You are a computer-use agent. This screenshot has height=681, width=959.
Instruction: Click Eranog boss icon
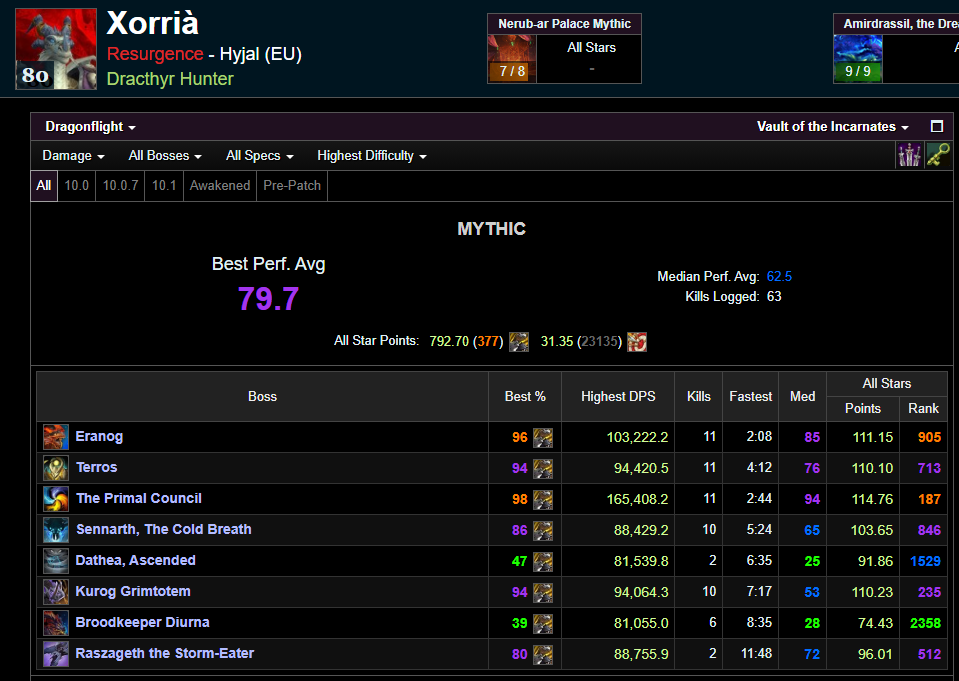click(56, 437)
